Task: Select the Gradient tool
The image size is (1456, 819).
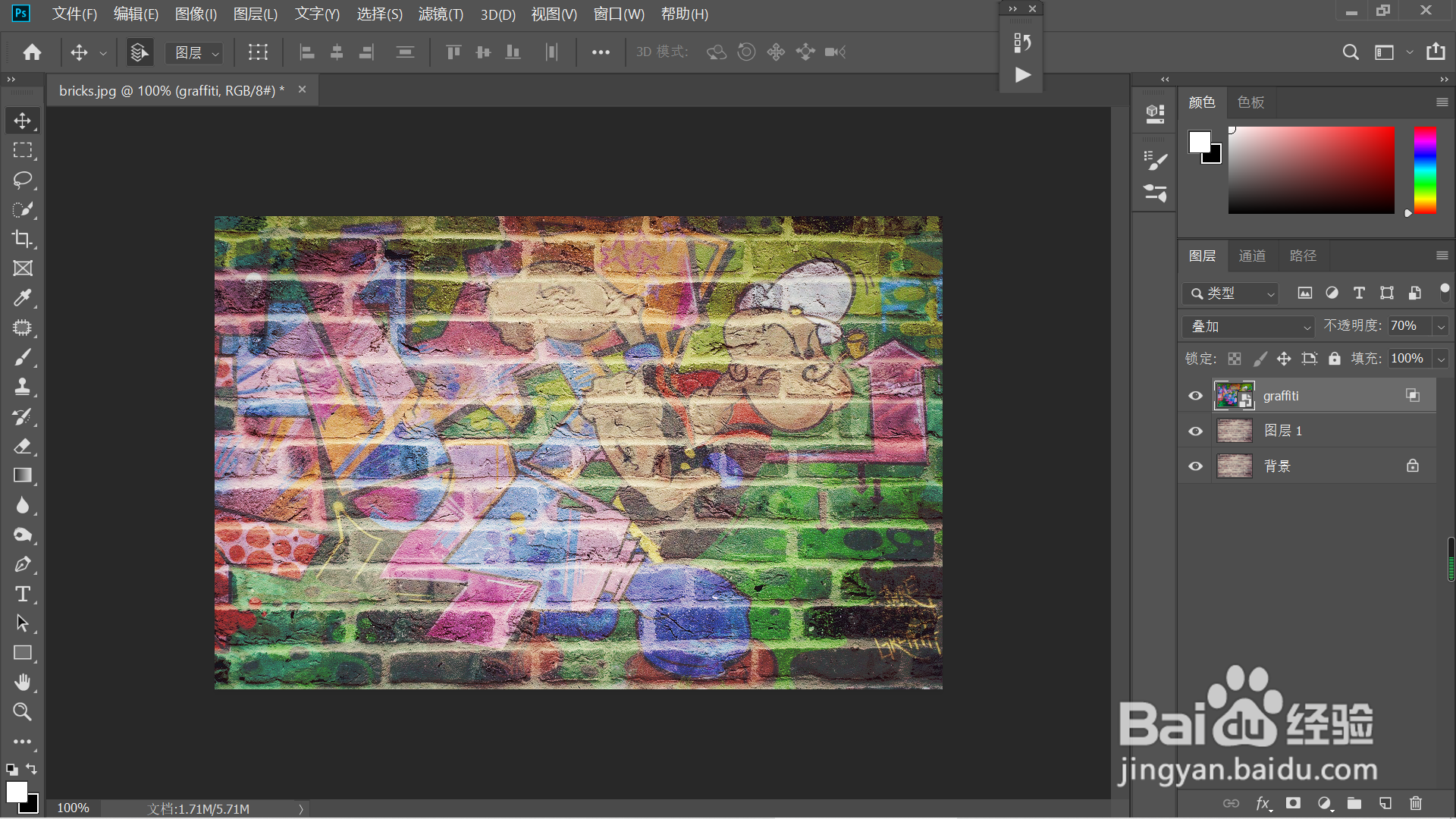Action: (x=23, y=475)
